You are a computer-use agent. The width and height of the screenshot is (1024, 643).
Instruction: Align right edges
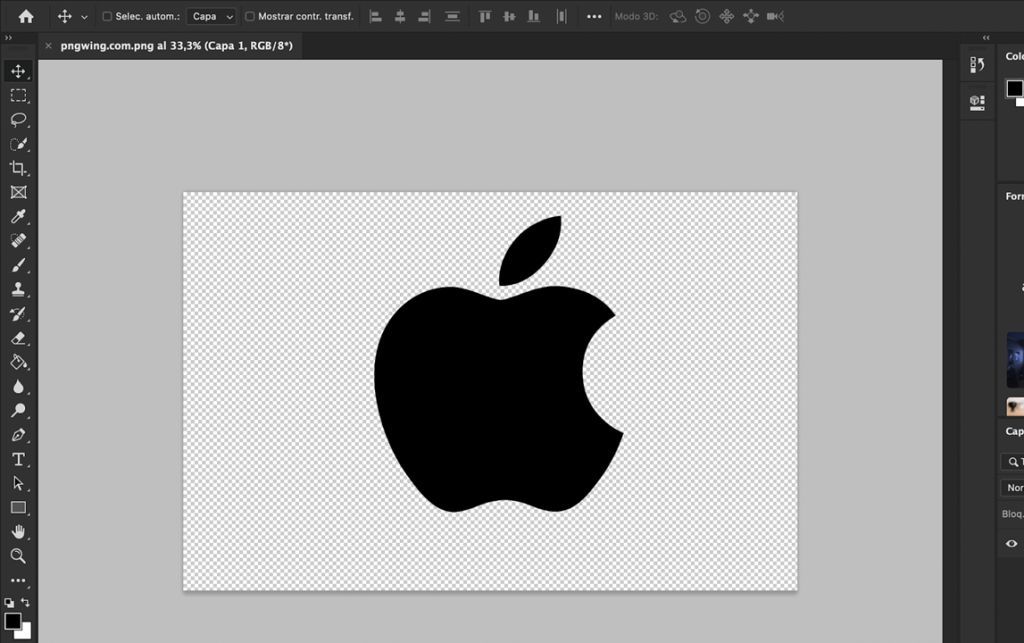click(424, 16)
